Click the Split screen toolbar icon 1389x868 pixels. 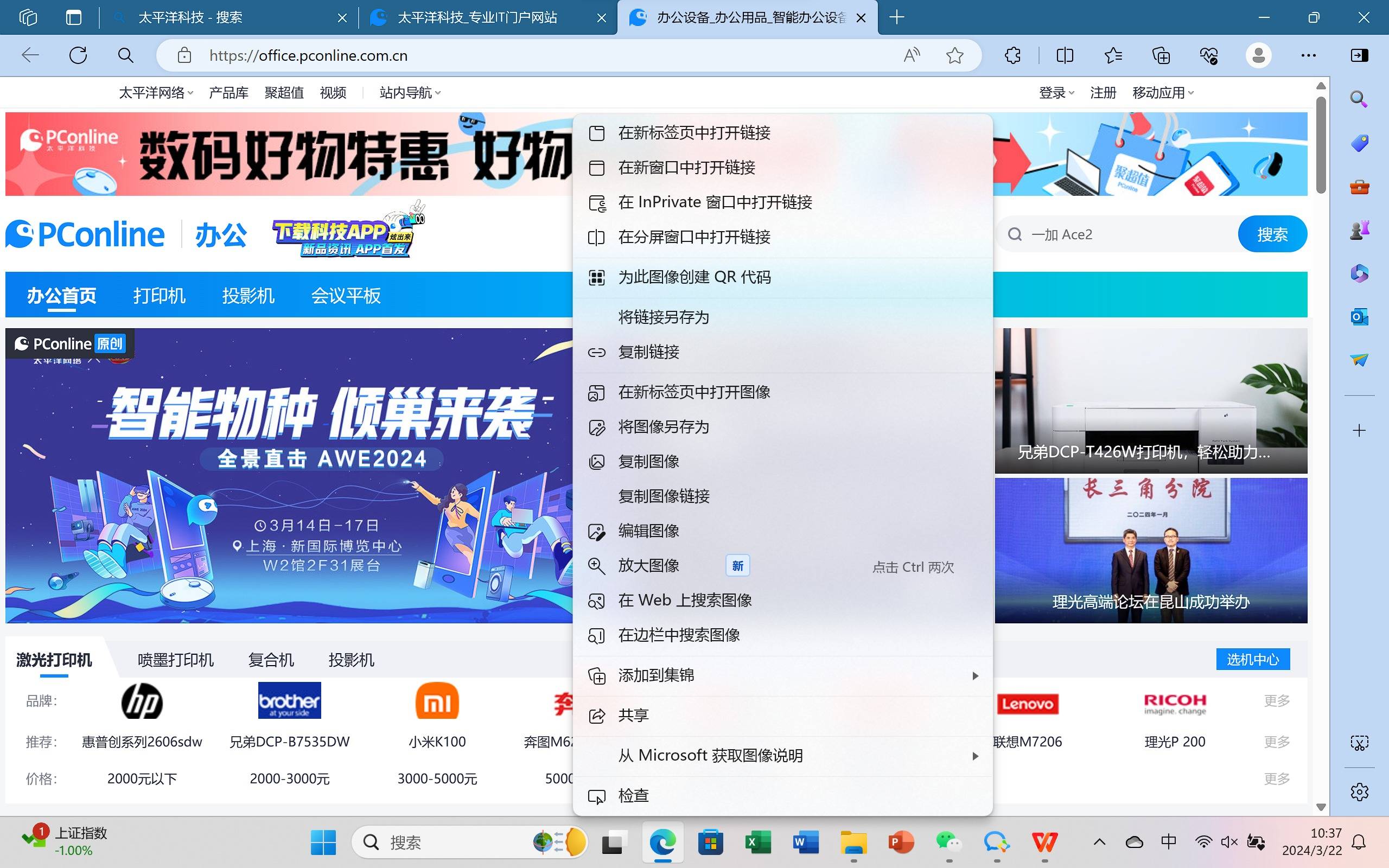1065,55
